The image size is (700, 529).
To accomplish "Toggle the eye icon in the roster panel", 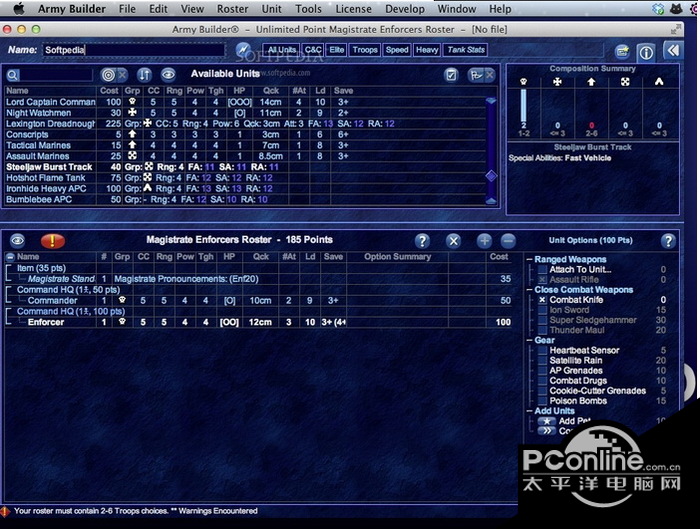I will click(x=18, y=241).
